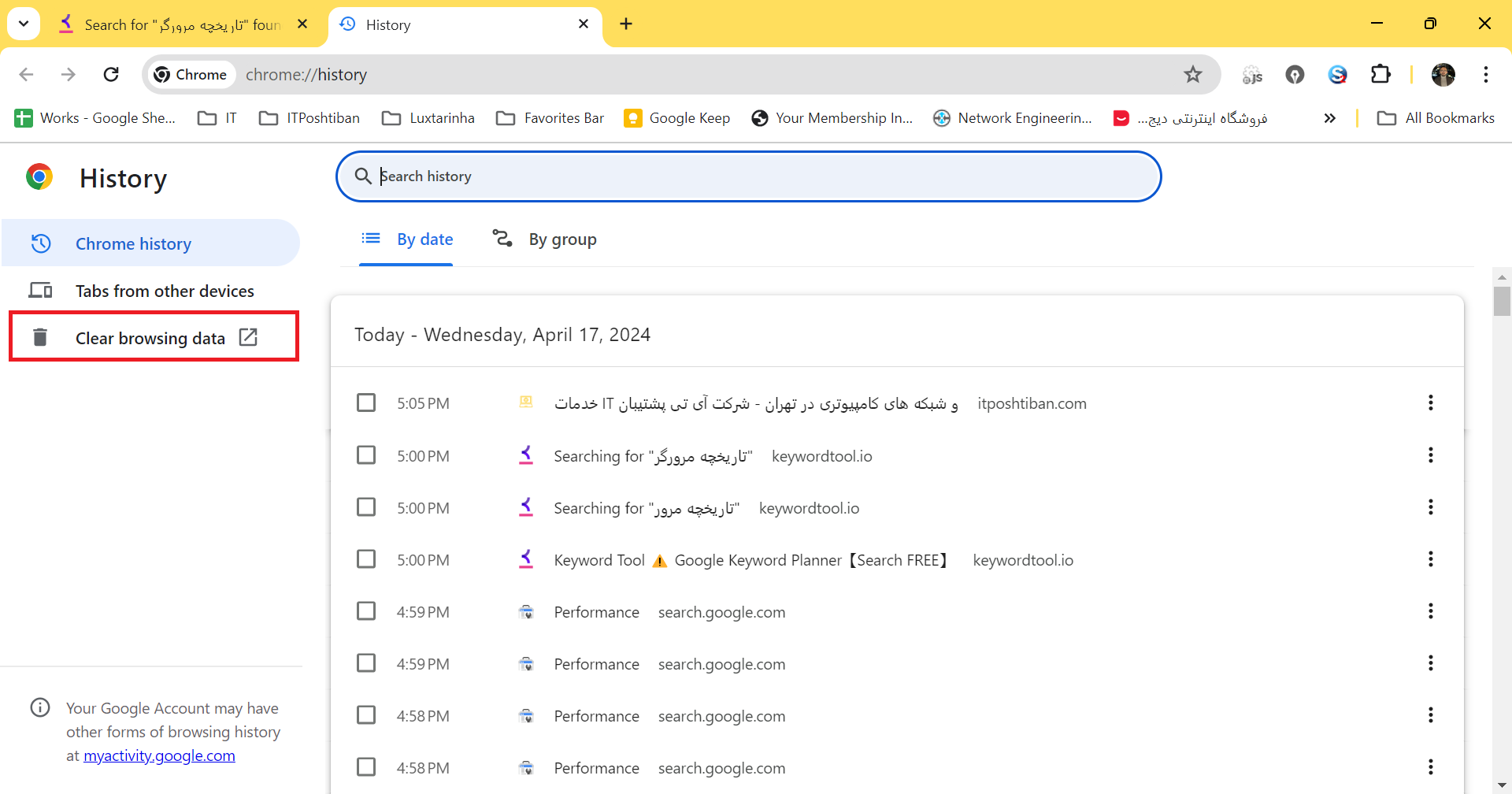
Task: Select Chrome history in sidebar
Action: click(150, 243)
